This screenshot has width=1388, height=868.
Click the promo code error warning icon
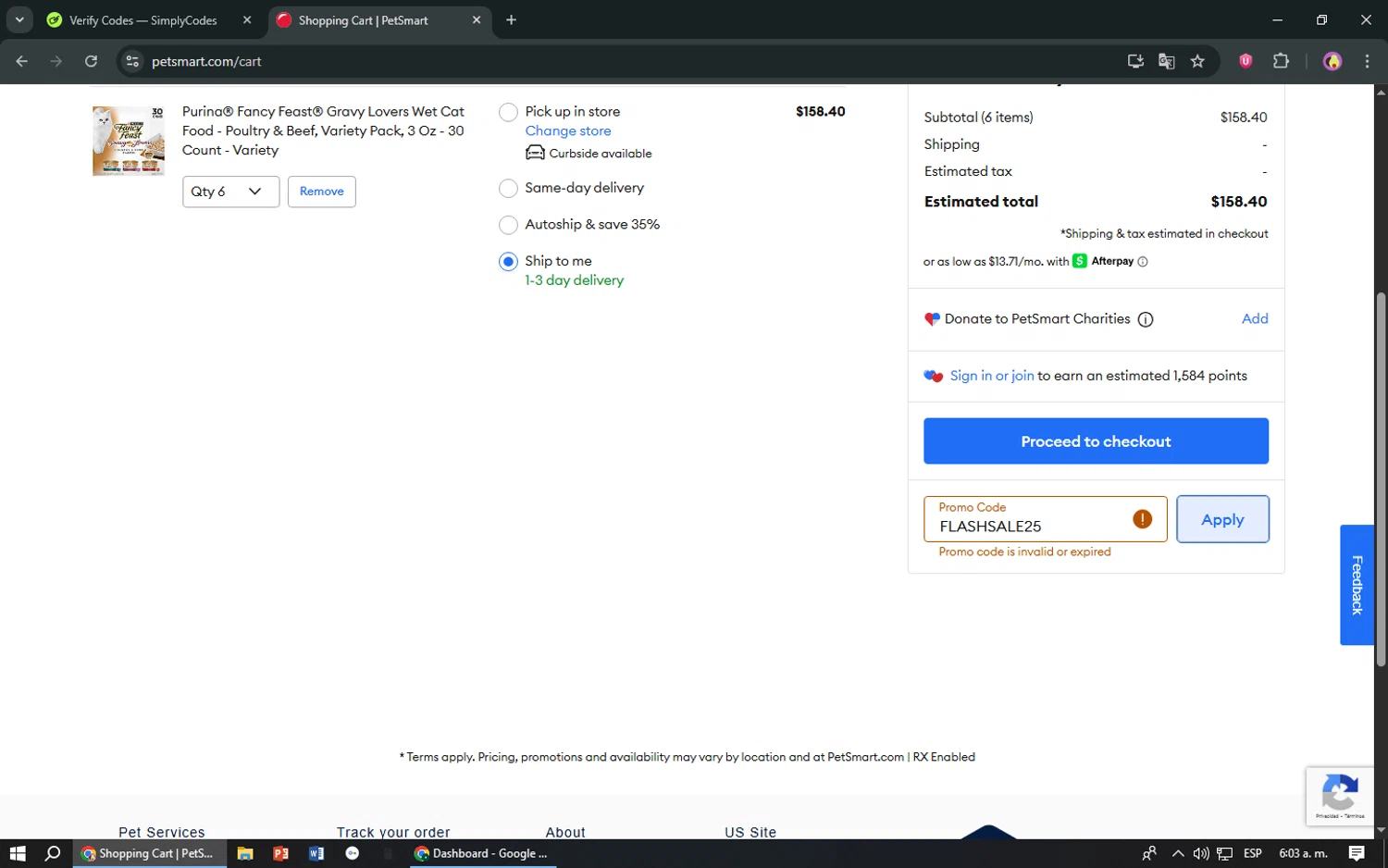coord(1143,519)
